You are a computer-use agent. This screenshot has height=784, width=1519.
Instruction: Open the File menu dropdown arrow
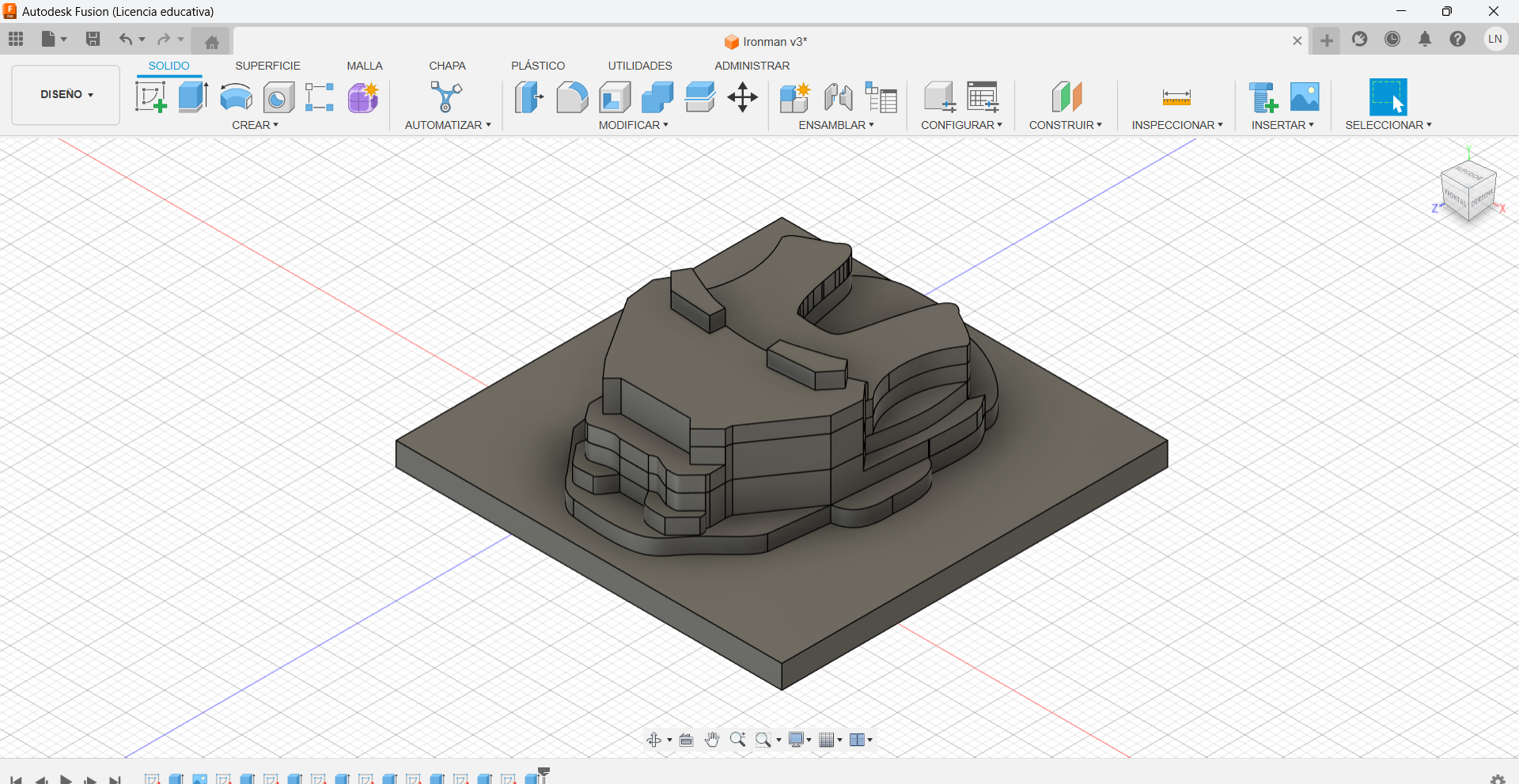(64, 40)
